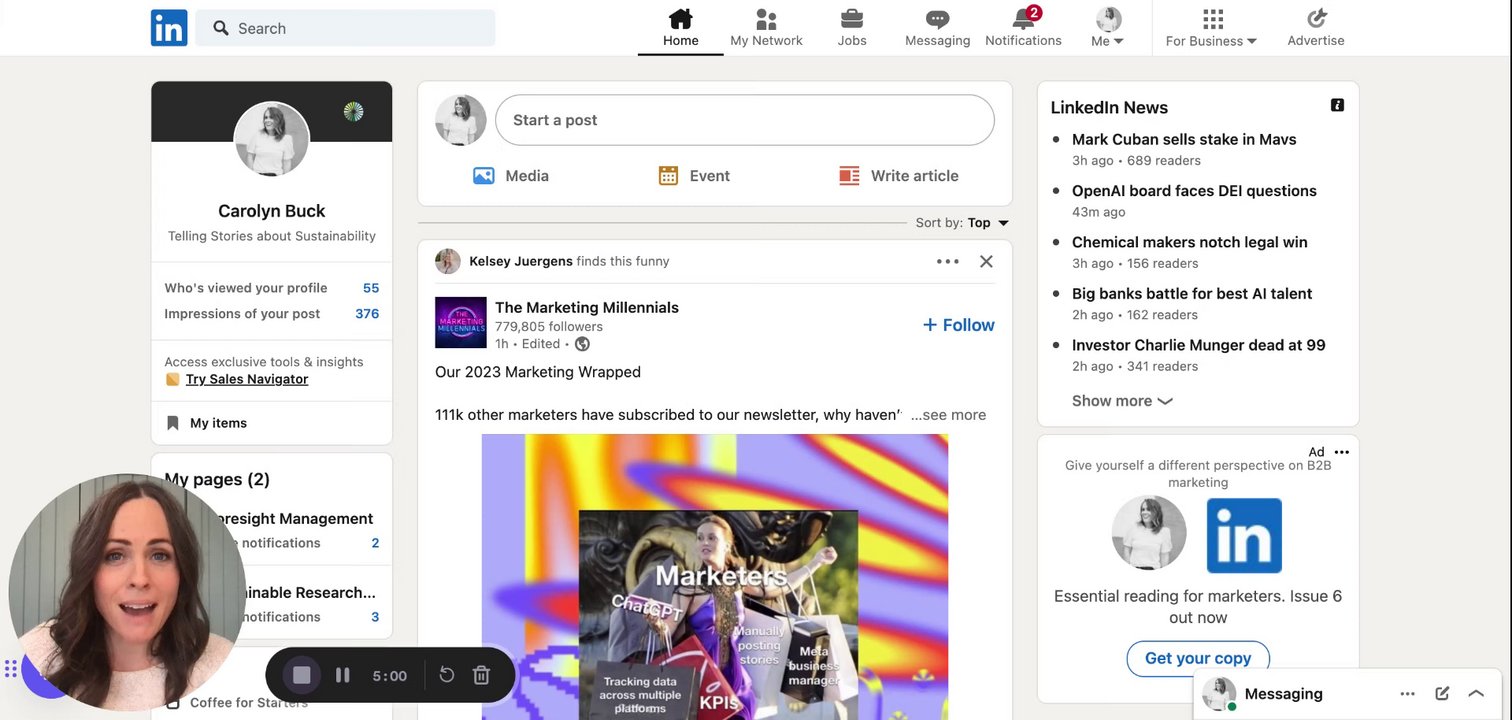Screen dimensions: 1512x720
Task: Create an Event
Action: [x=694, y=176]
